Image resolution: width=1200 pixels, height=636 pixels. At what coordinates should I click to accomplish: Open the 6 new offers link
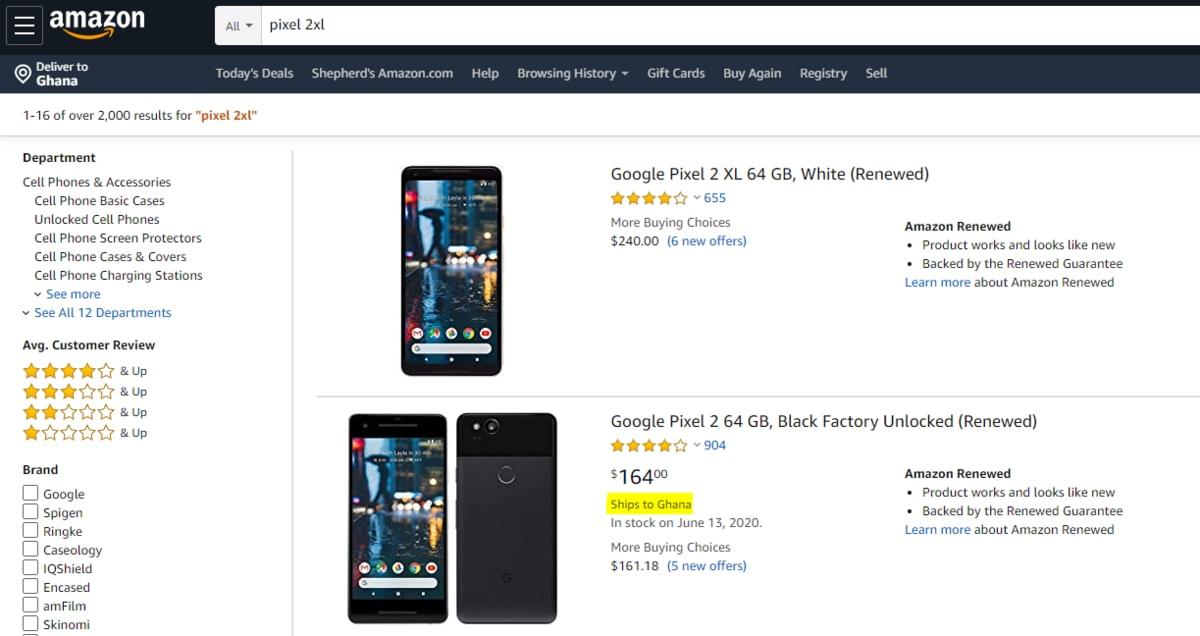(706, 241)
